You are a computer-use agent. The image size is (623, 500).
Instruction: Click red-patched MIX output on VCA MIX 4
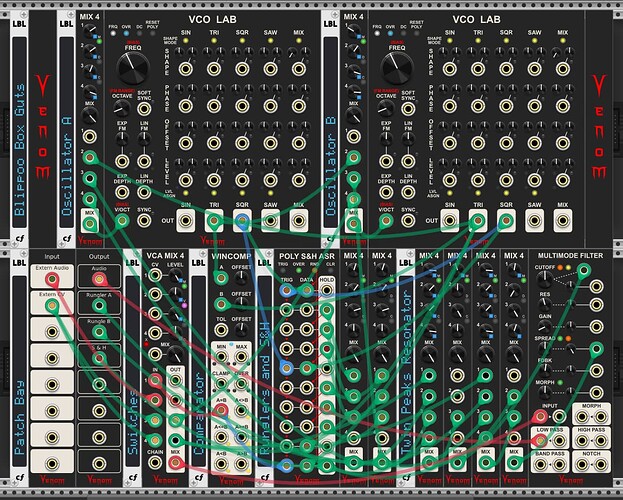pyautogui.click(x=175, y=462)
